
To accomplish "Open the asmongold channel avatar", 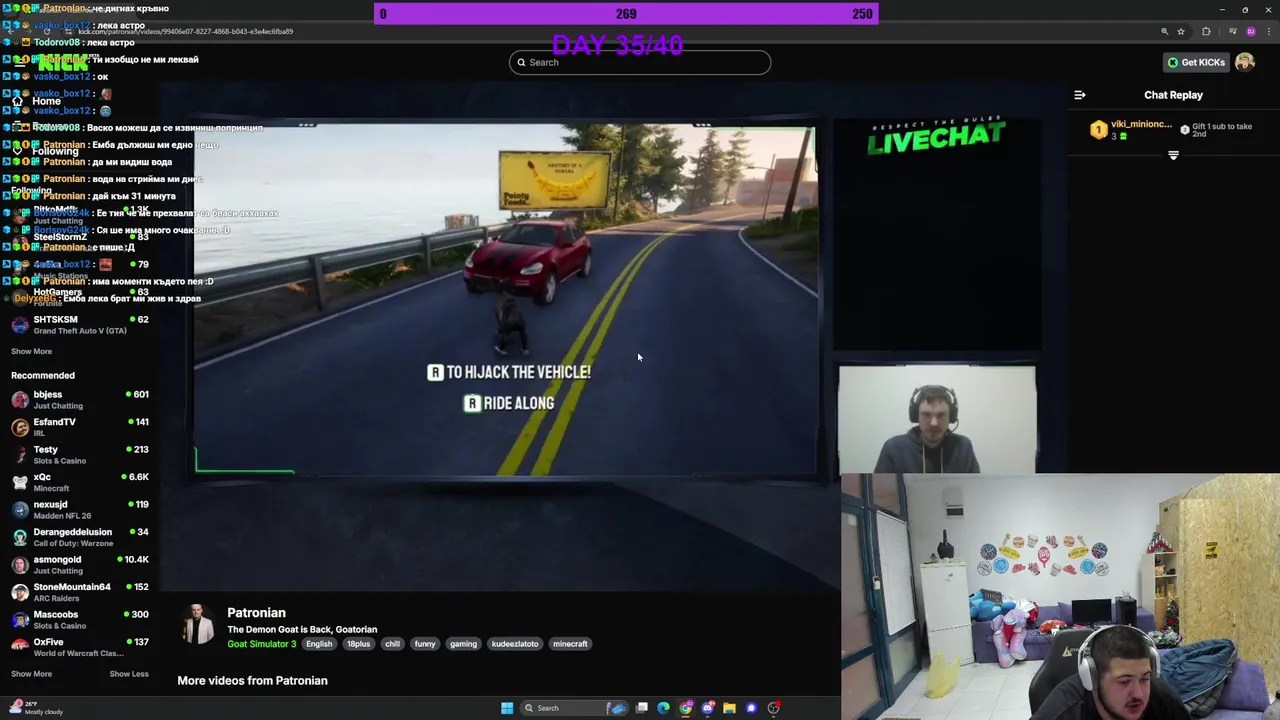I will point(20,565).
